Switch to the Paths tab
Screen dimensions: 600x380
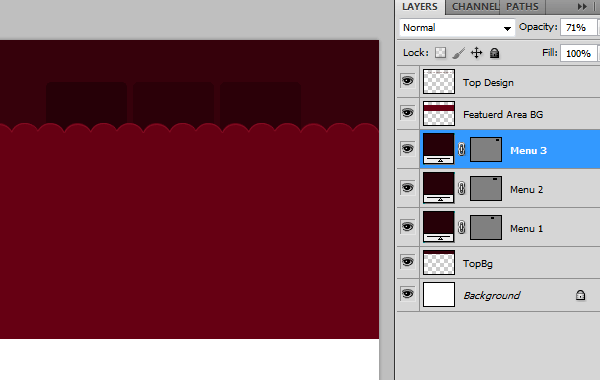(522, 7)
